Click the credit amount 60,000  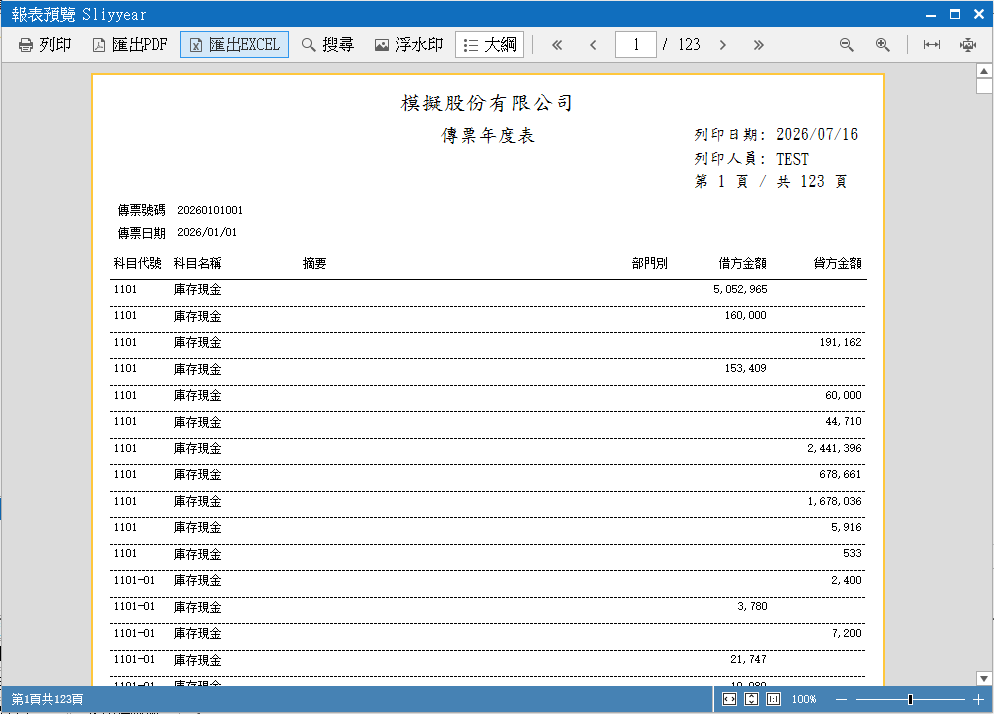tap(843, 395)
